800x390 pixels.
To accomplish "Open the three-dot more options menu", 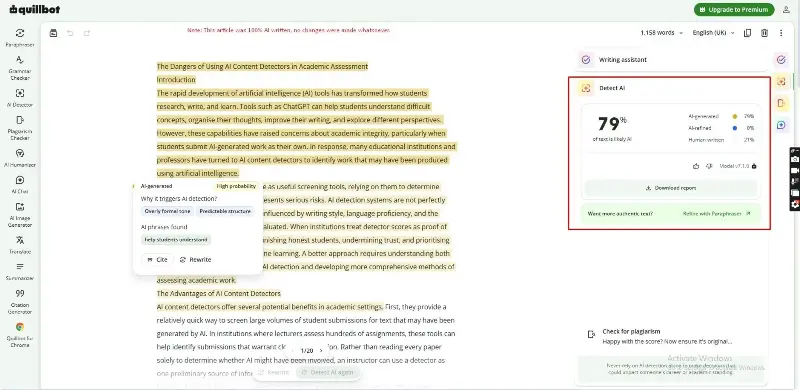I will point(781,33).
